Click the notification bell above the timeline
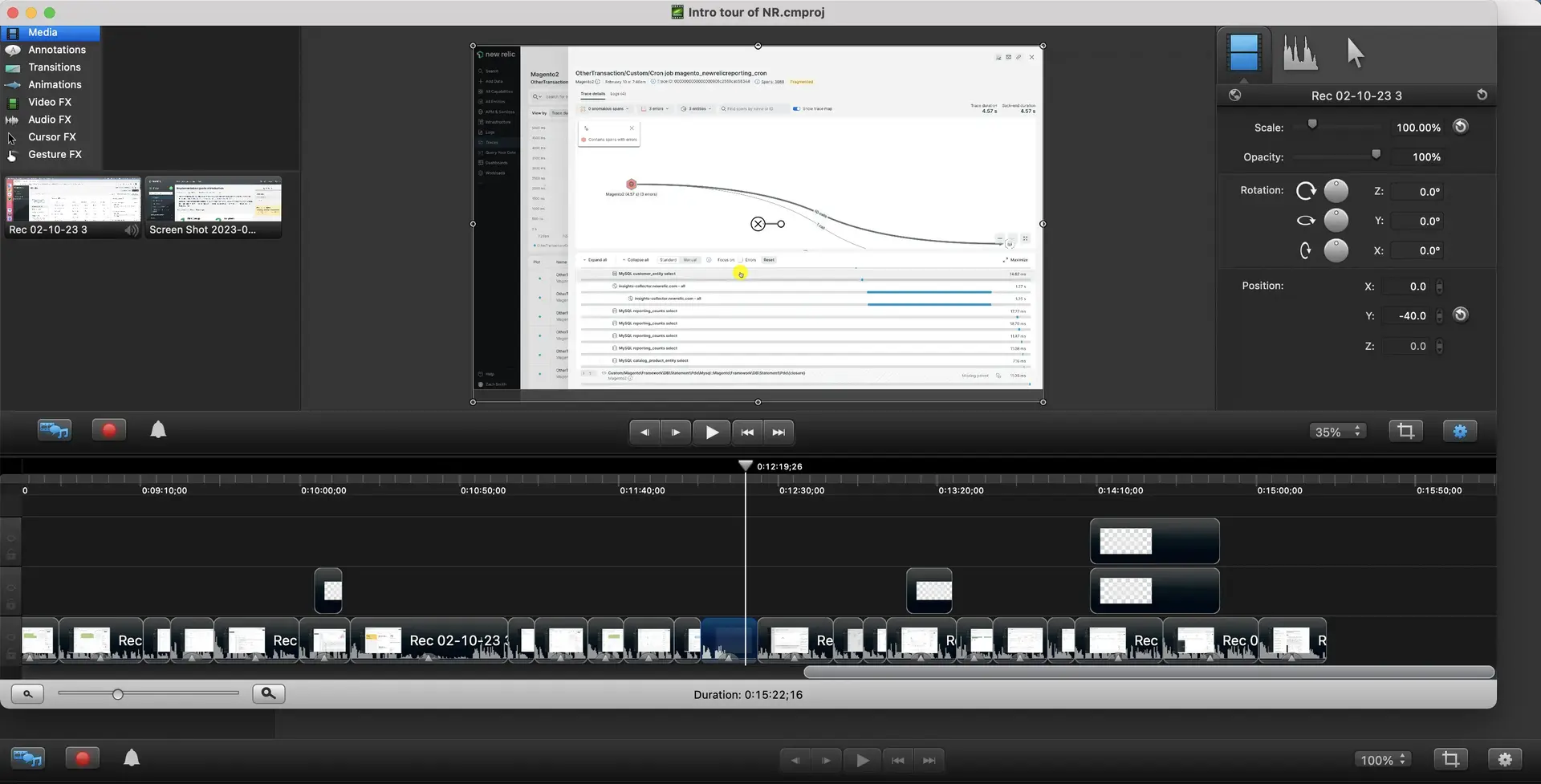Screen dimensions: 1541x784 point(158,431)
